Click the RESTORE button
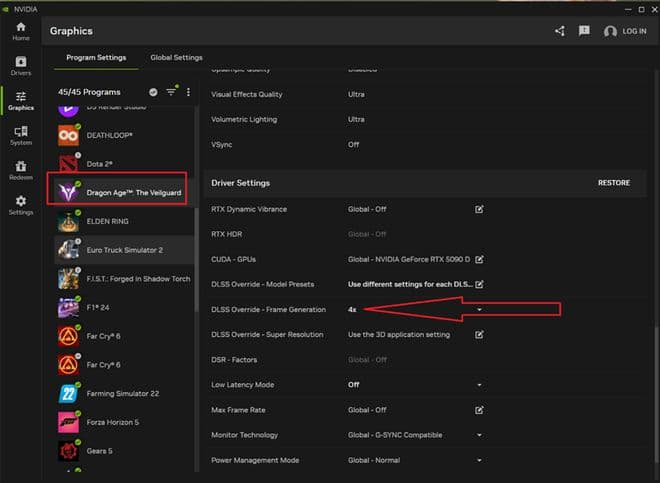 (613, 183)
